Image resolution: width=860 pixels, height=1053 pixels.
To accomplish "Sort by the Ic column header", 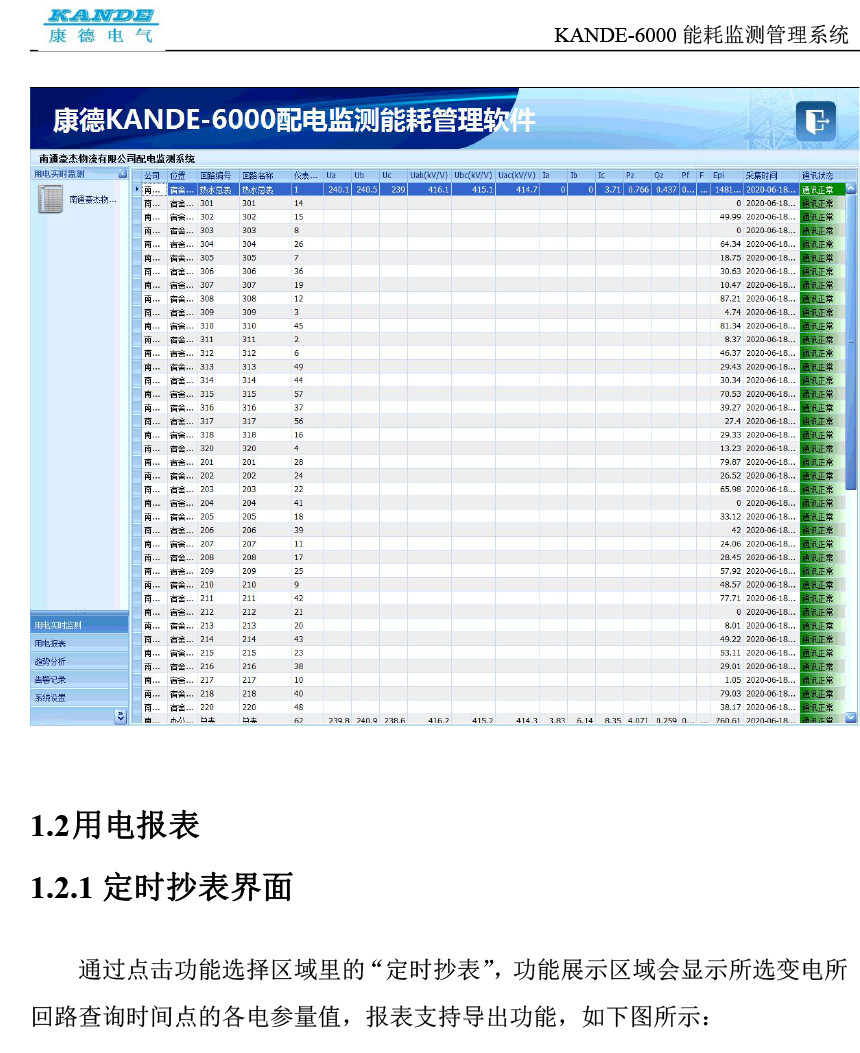I will pos(609,175).
